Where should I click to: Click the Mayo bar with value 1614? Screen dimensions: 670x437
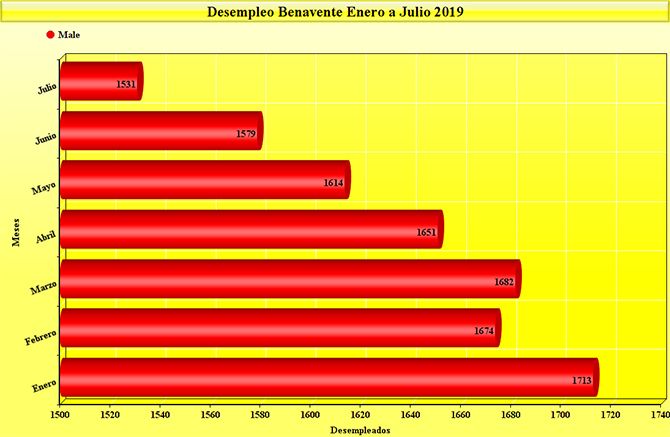click(204, 180)
